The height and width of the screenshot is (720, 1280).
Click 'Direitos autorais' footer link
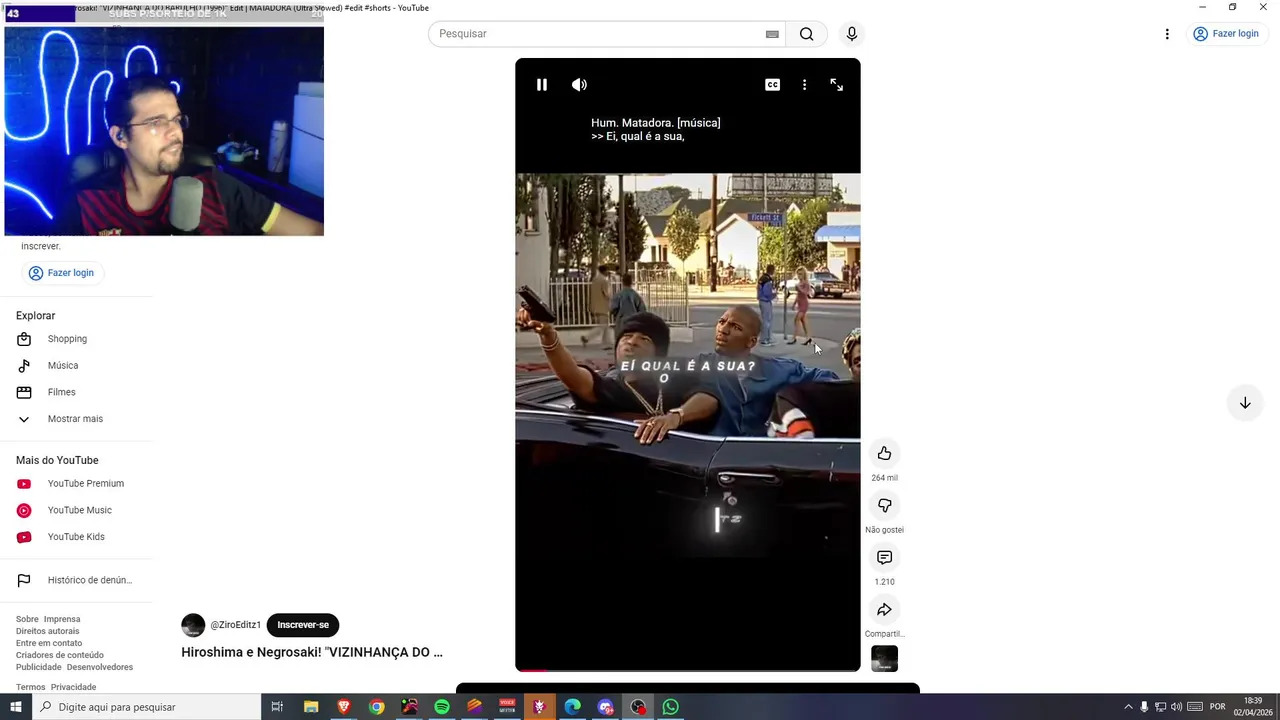47,631
